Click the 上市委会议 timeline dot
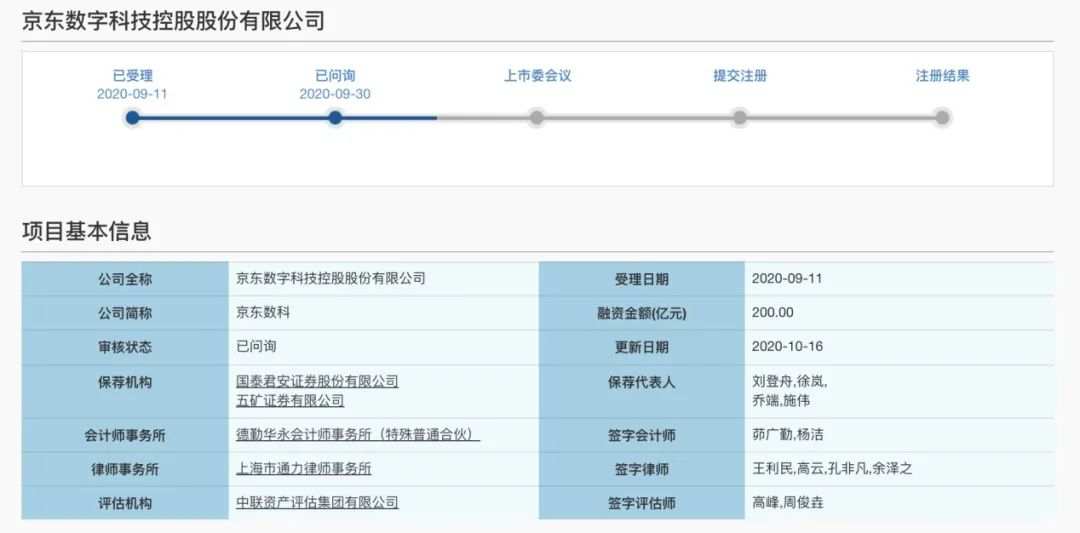This screenshot has height=533, width=1080. 537,118
